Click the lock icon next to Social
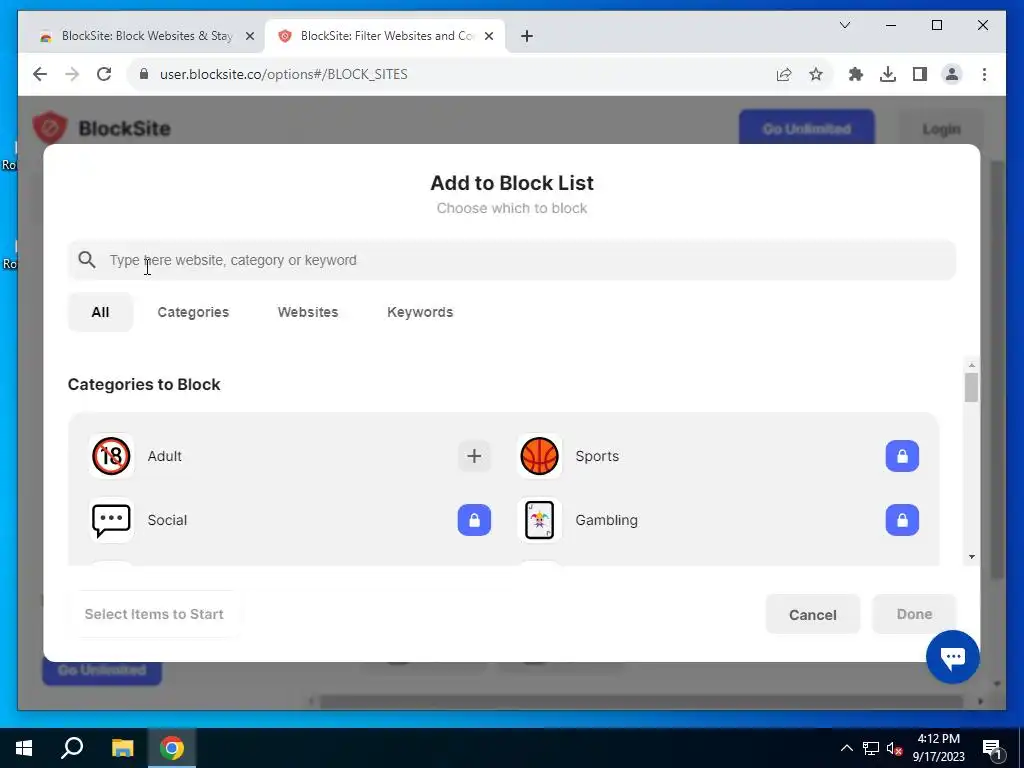 click(474, 520)
